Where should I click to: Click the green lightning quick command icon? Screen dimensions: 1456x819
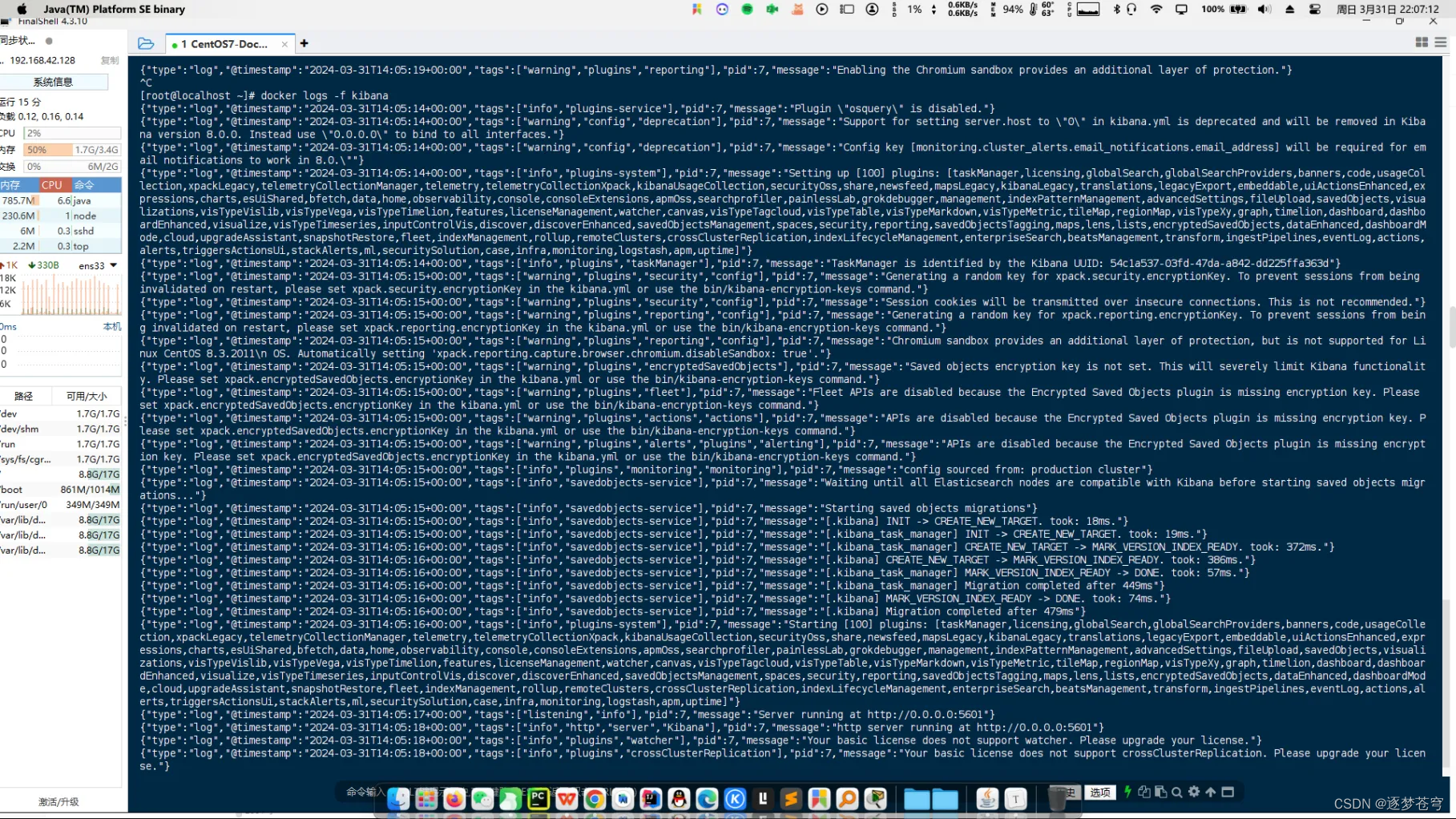[1127, 792]
